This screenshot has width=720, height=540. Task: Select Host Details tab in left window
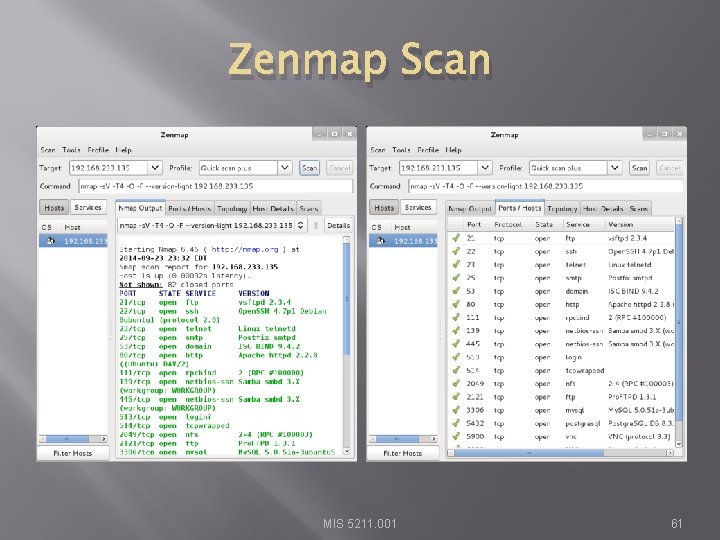[x=273, y=208]
